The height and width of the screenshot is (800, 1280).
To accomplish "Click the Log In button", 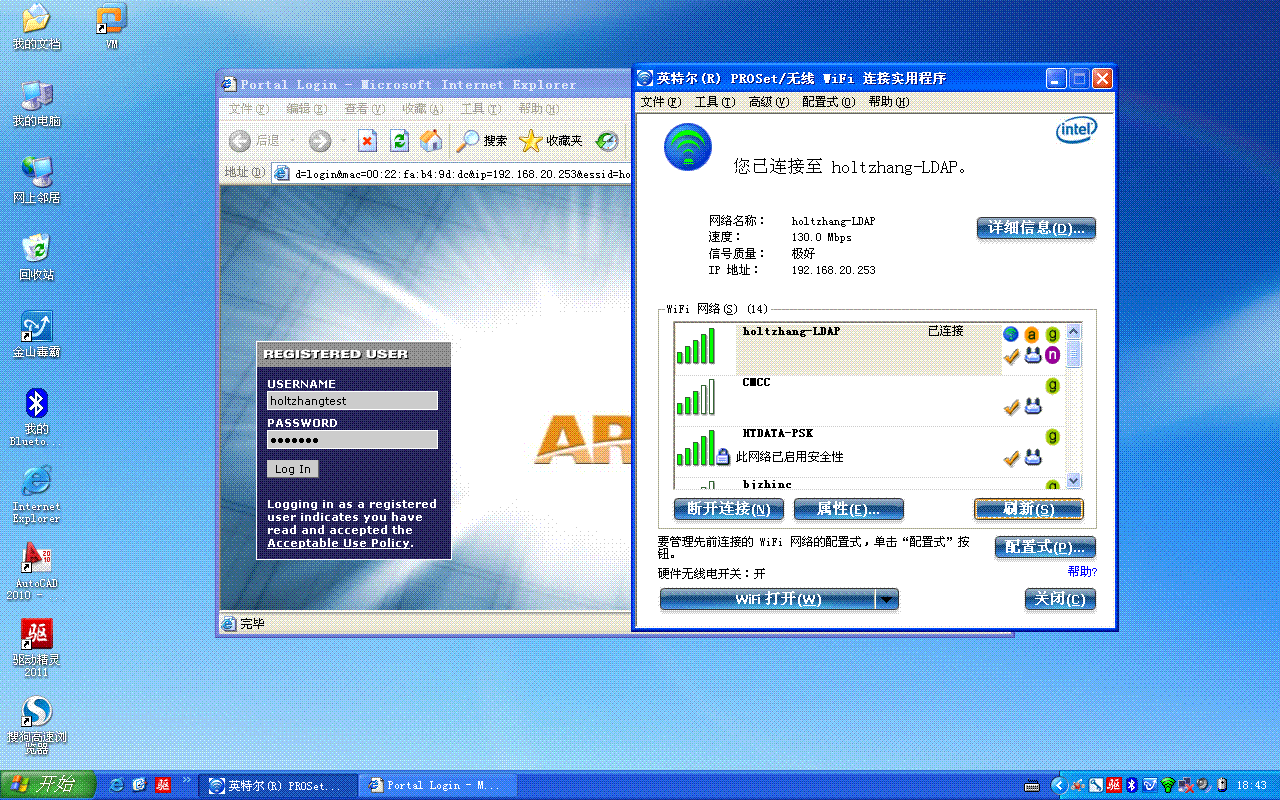I will 293,469.
